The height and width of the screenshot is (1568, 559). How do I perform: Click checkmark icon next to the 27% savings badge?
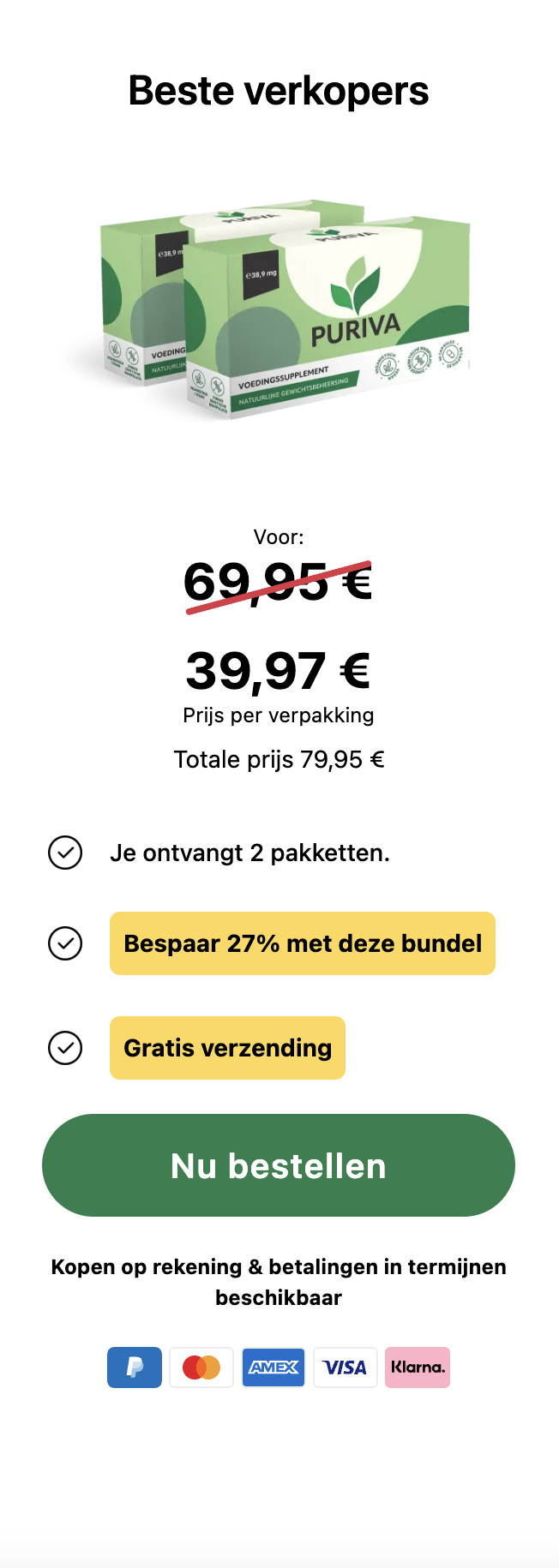pos(65,943)
